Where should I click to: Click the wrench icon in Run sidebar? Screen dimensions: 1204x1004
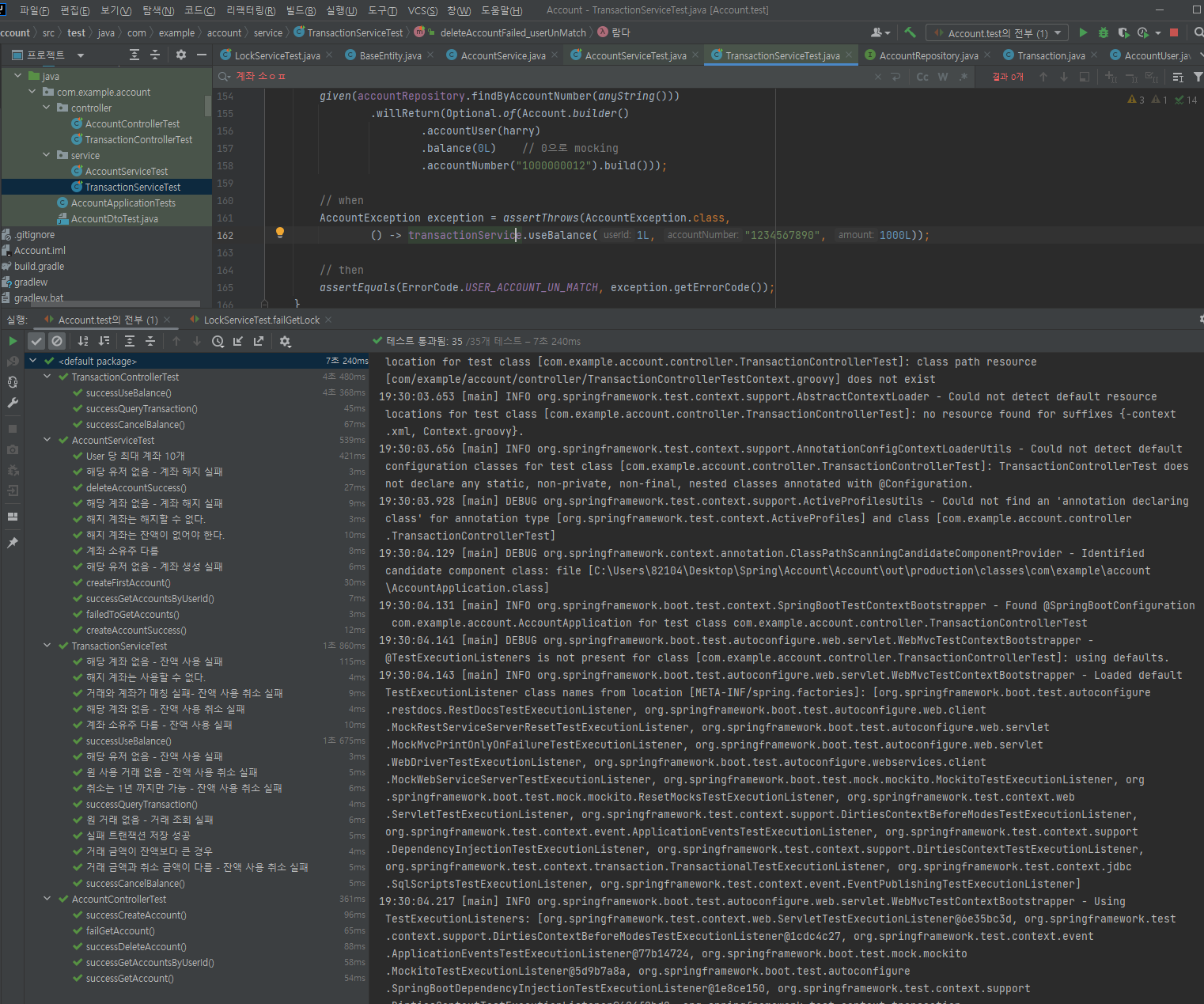pos(13,403)
